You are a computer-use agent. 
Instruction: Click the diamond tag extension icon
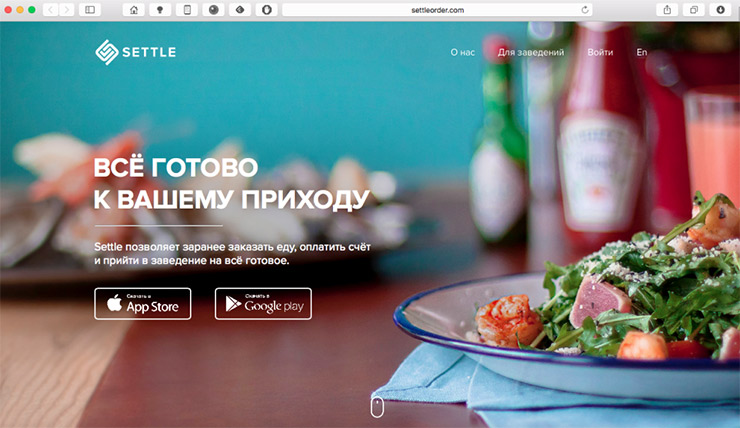pos(240,10)
